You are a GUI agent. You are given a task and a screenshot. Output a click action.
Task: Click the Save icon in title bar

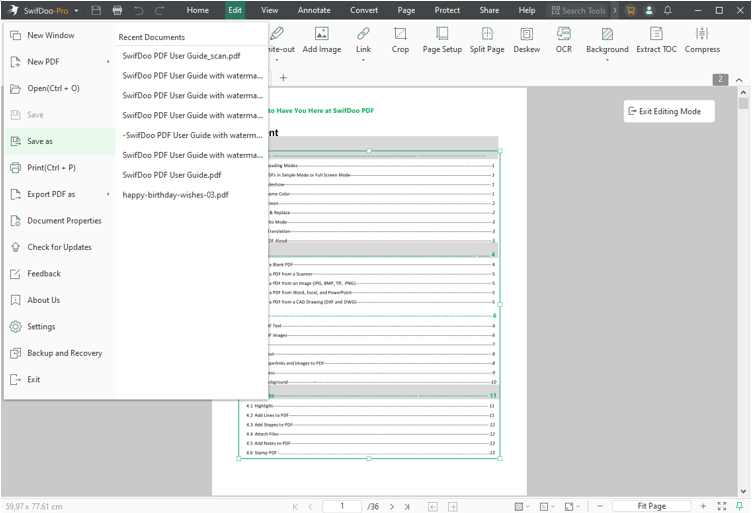[96, 10]
